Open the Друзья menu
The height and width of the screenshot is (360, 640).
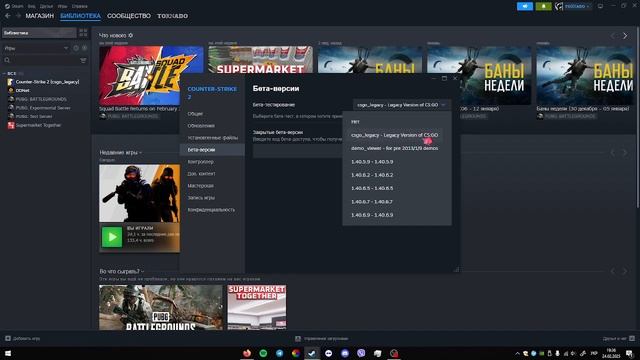click(x=47, y=6)
